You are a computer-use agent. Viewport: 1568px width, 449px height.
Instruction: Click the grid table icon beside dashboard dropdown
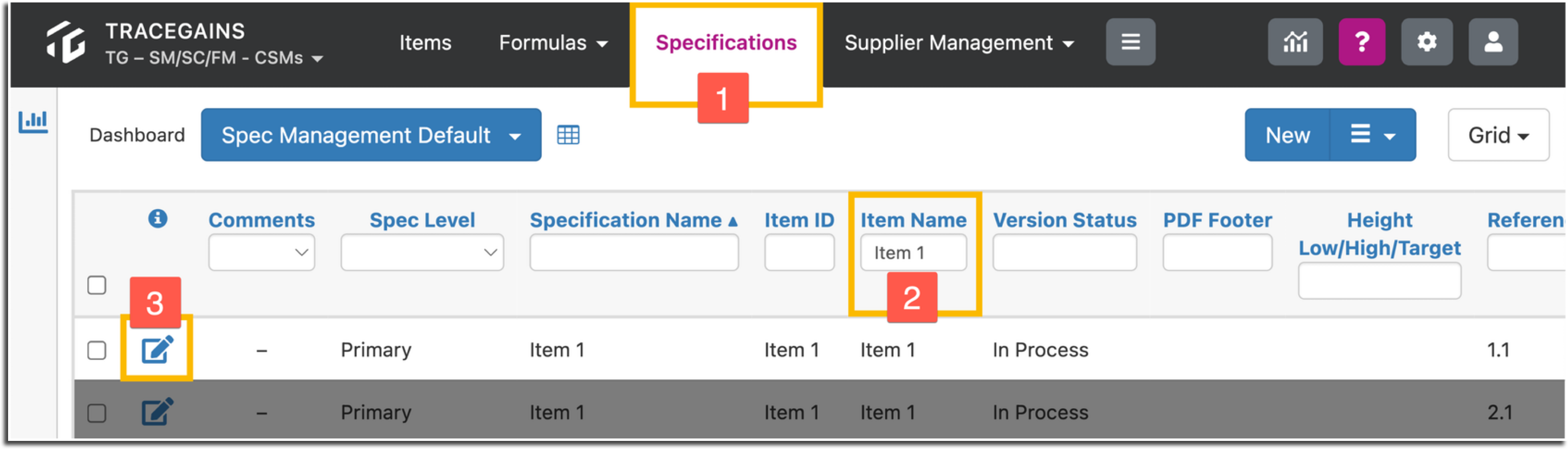point(568,135)
